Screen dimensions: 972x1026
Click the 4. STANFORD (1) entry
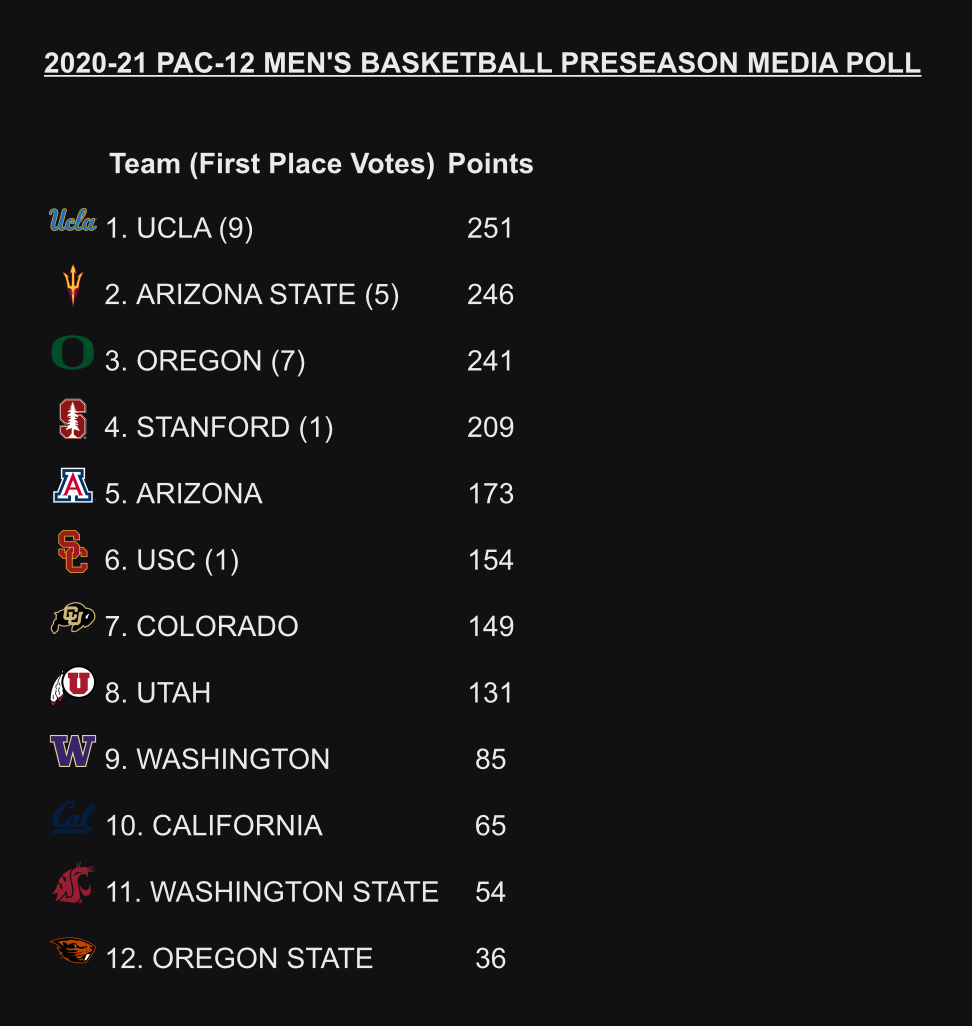[219, 427]
